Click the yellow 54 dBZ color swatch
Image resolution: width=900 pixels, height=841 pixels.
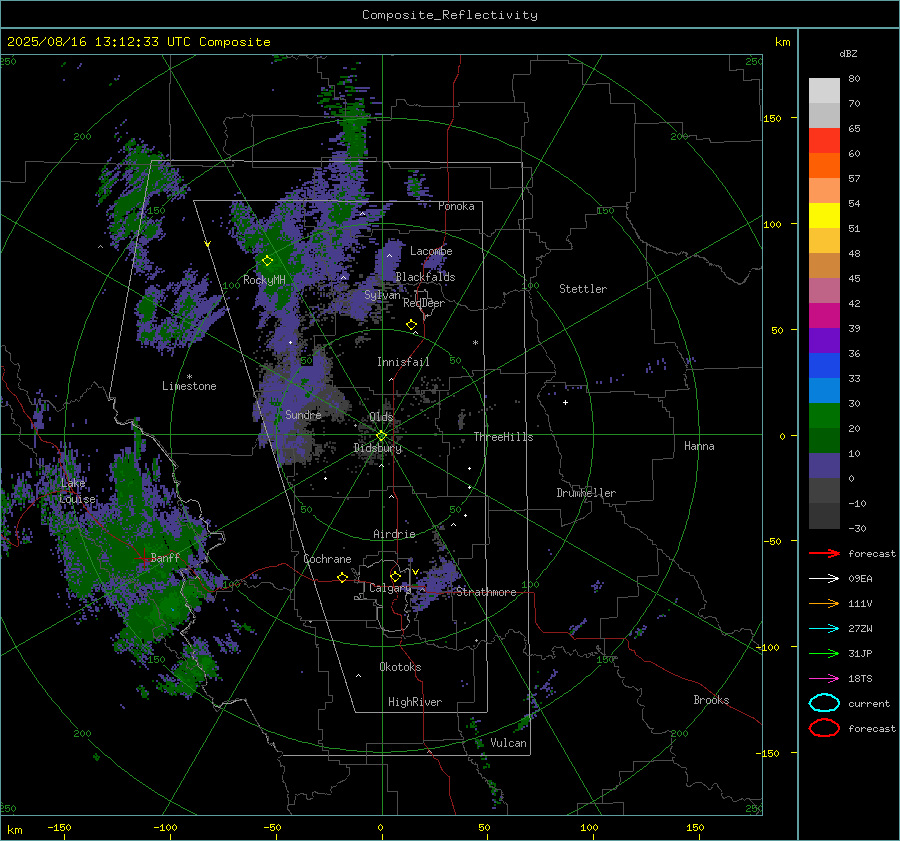(x=824, y=215)
